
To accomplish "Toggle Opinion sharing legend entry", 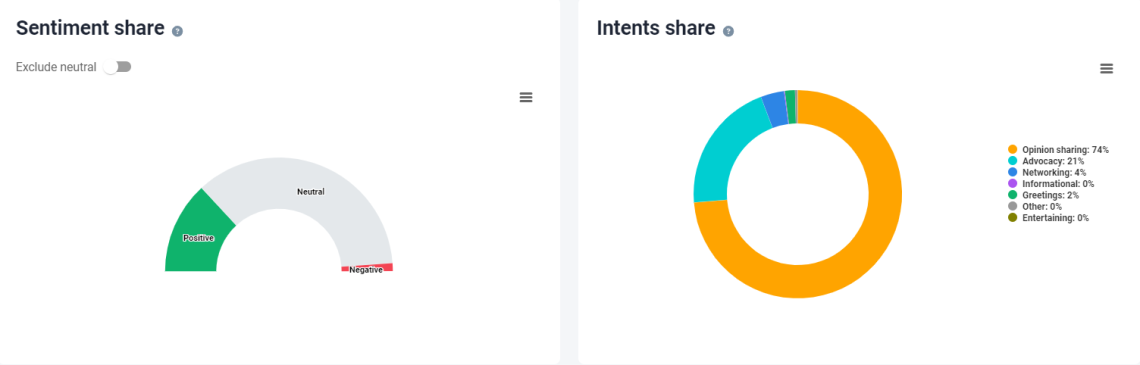I will (x=1058, y=149).
